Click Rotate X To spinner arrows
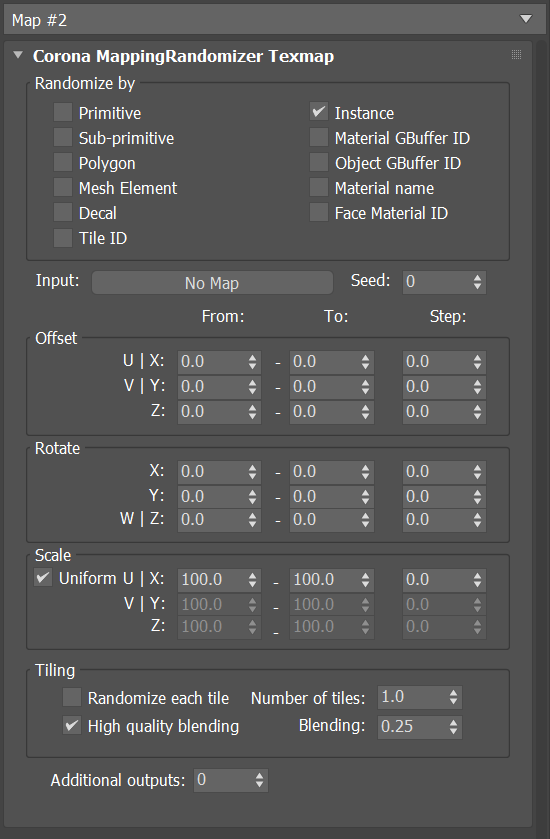 tap(365, 471)
